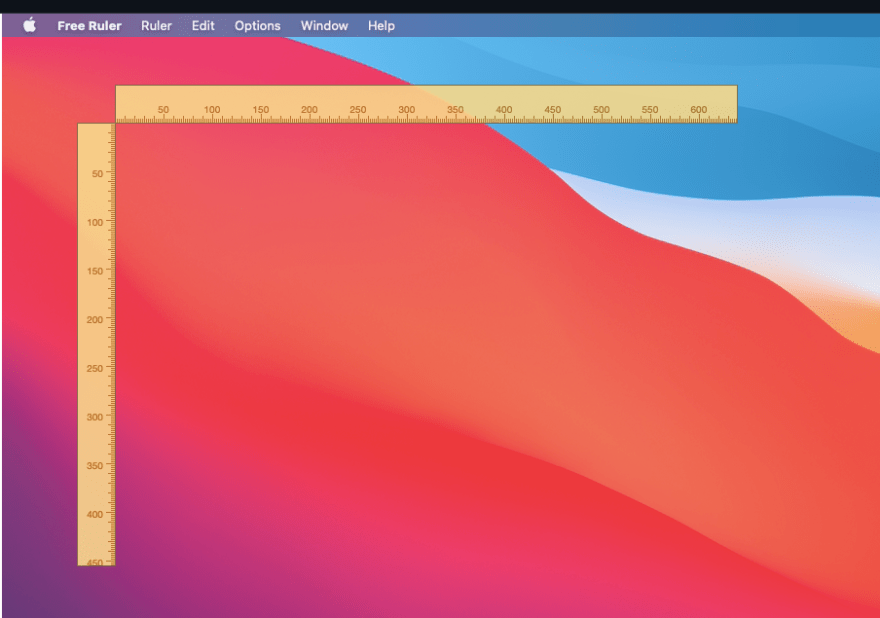
Task: Click the 300 mark on vertical ruler
Action: [x=95, y=417]
